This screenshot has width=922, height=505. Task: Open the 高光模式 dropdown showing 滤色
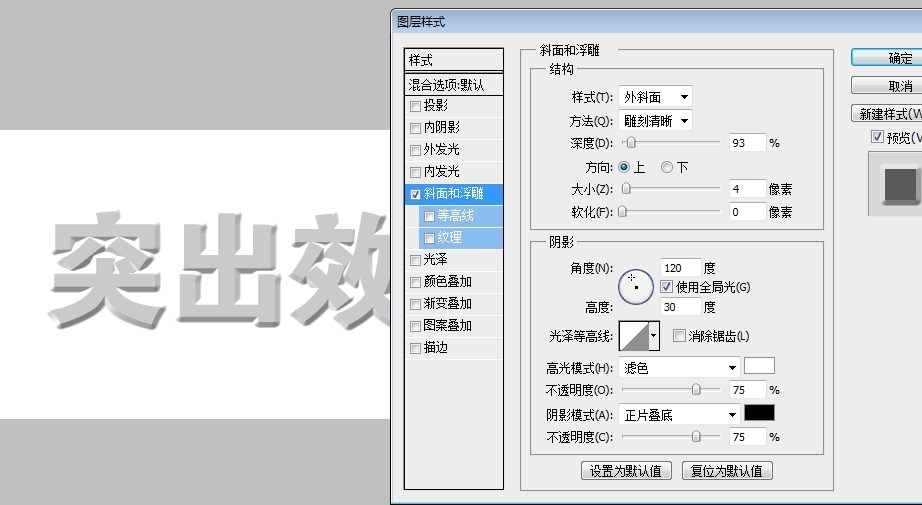pyautogui.click(x=679, y=368)
